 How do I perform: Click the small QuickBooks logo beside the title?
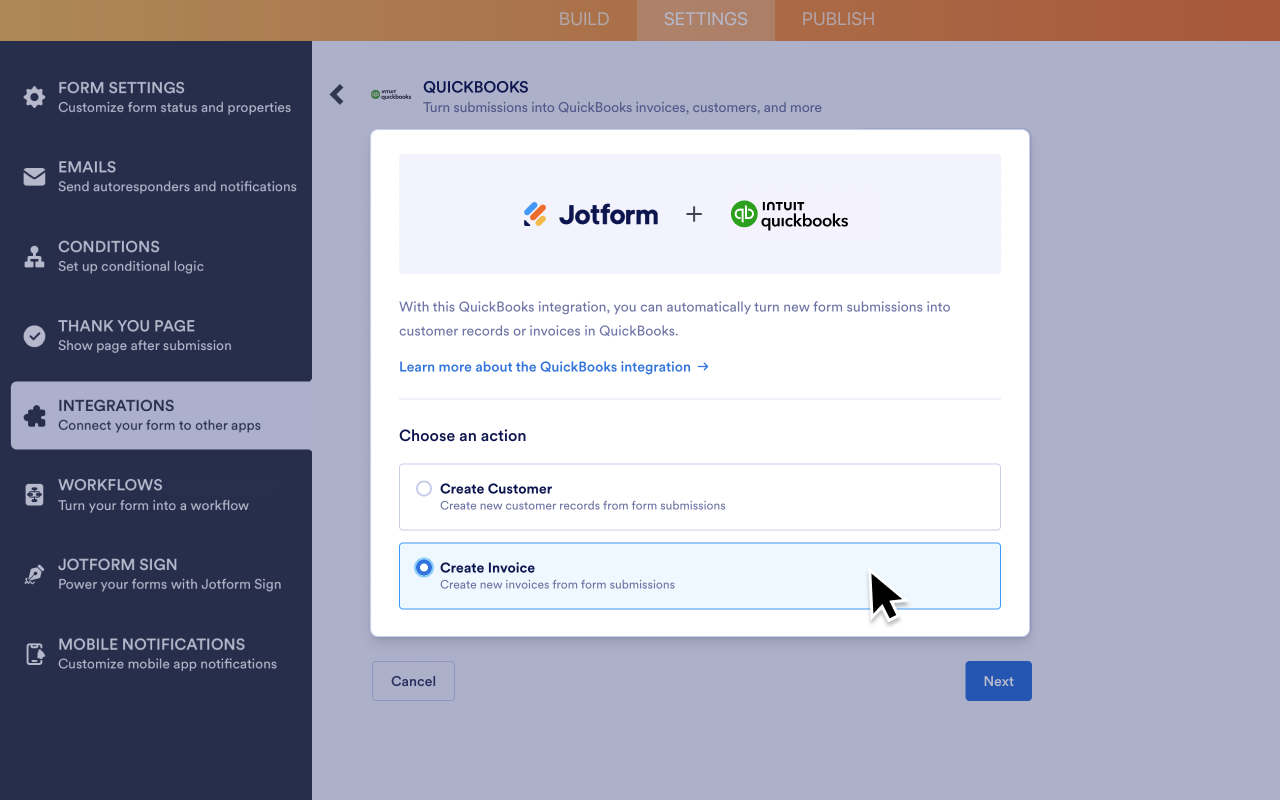[x=391, y=95]
